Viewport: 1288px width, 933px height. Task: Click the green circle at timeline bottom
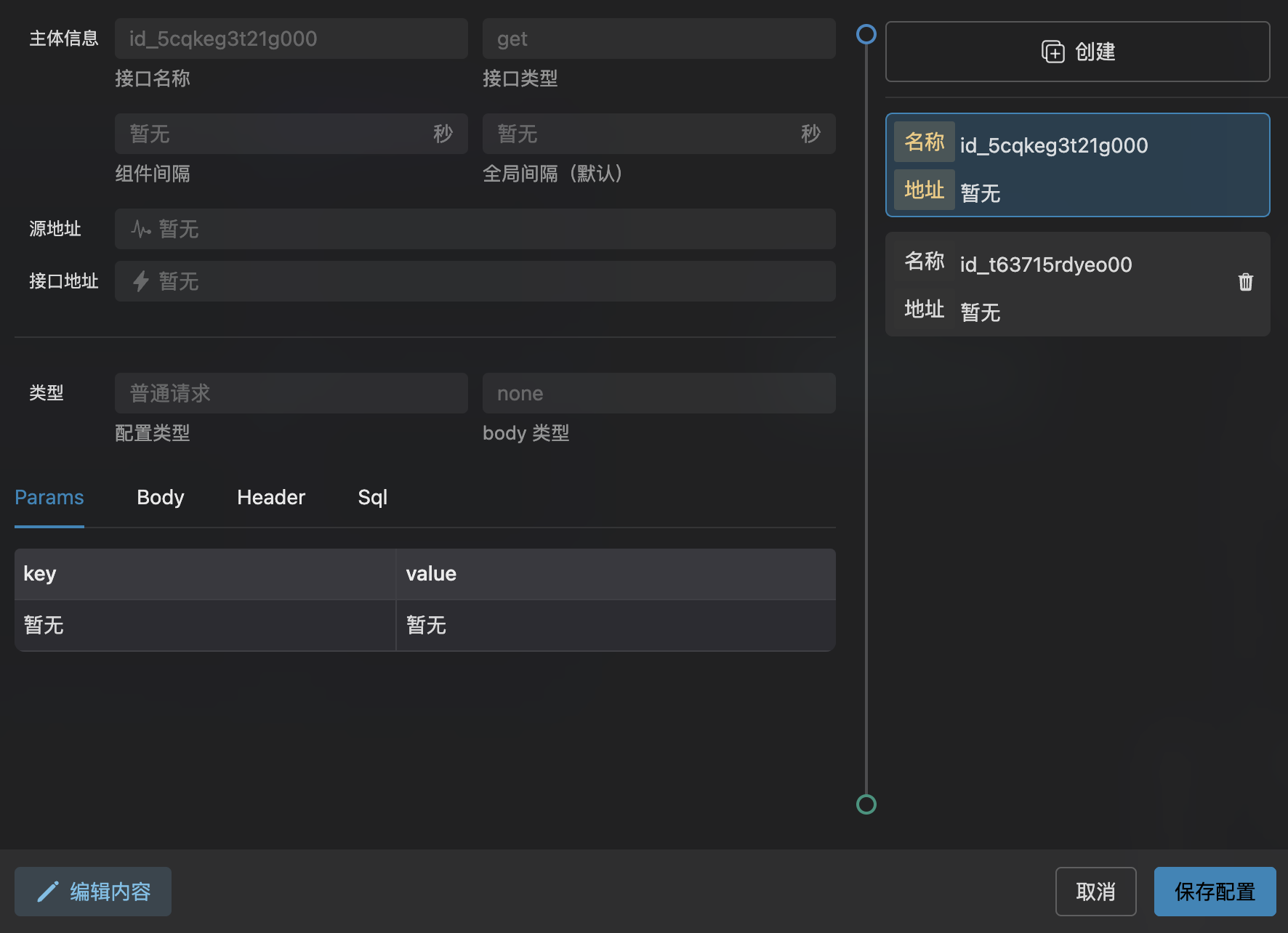click(866, 804)
